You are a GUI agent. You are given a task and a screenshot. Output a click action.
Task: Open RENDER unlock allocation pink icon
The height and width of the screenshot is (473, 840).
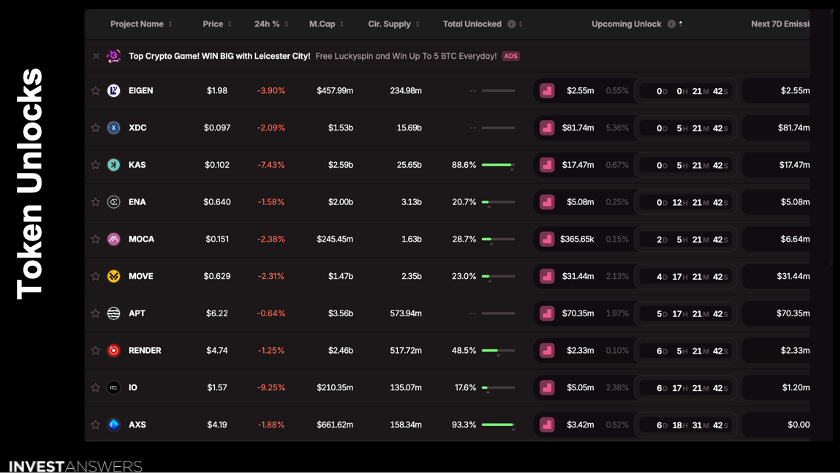pos(547,350)
